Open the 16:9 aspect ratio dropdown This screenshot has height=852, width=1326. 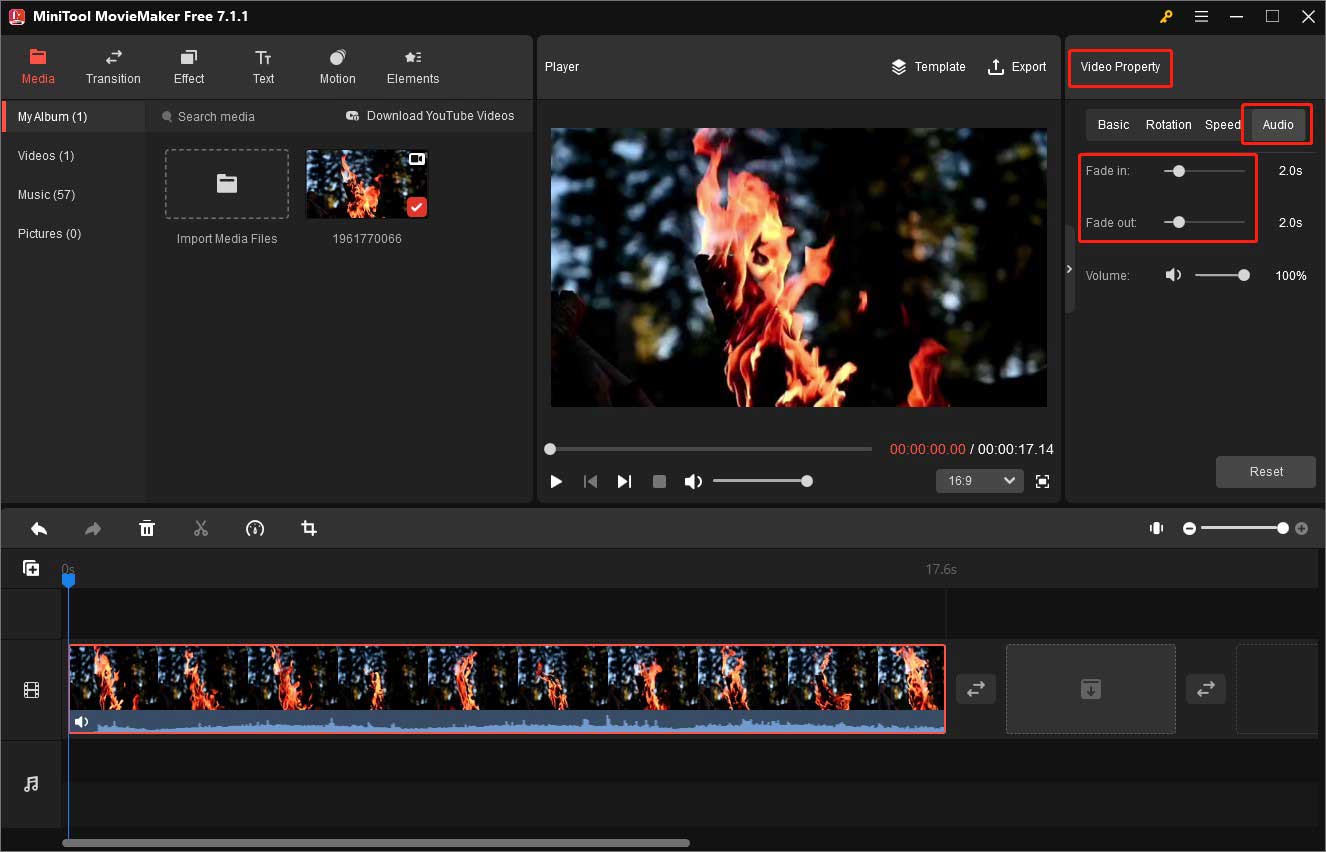click(979, 481)
